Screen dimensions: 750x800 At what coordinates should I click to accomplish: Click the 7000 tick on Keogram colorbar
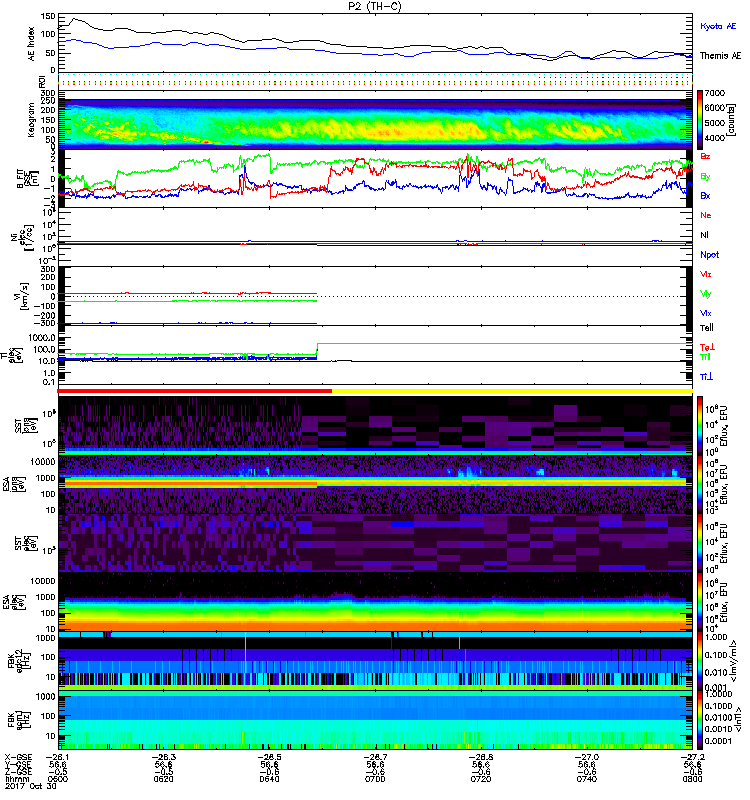[715, 93]
